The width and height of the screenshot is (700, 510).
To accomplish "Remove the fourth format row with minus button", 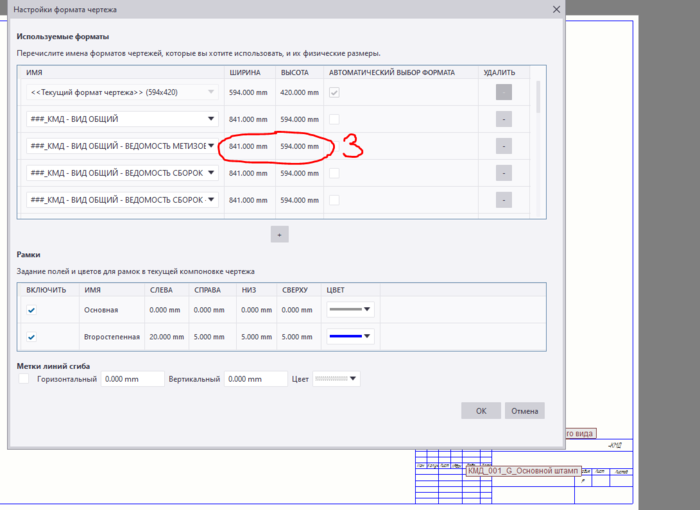I will pos(504,173).
